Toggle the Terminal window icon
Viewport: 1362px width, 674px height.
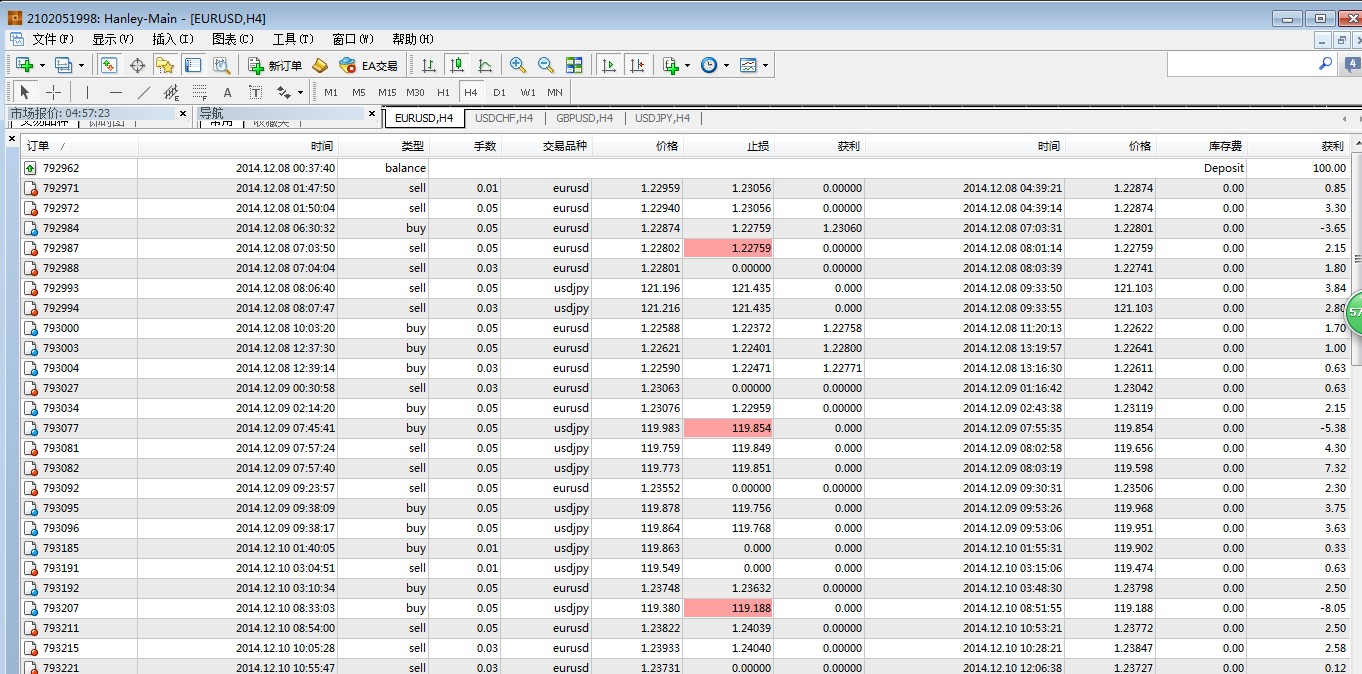[193, 65]
